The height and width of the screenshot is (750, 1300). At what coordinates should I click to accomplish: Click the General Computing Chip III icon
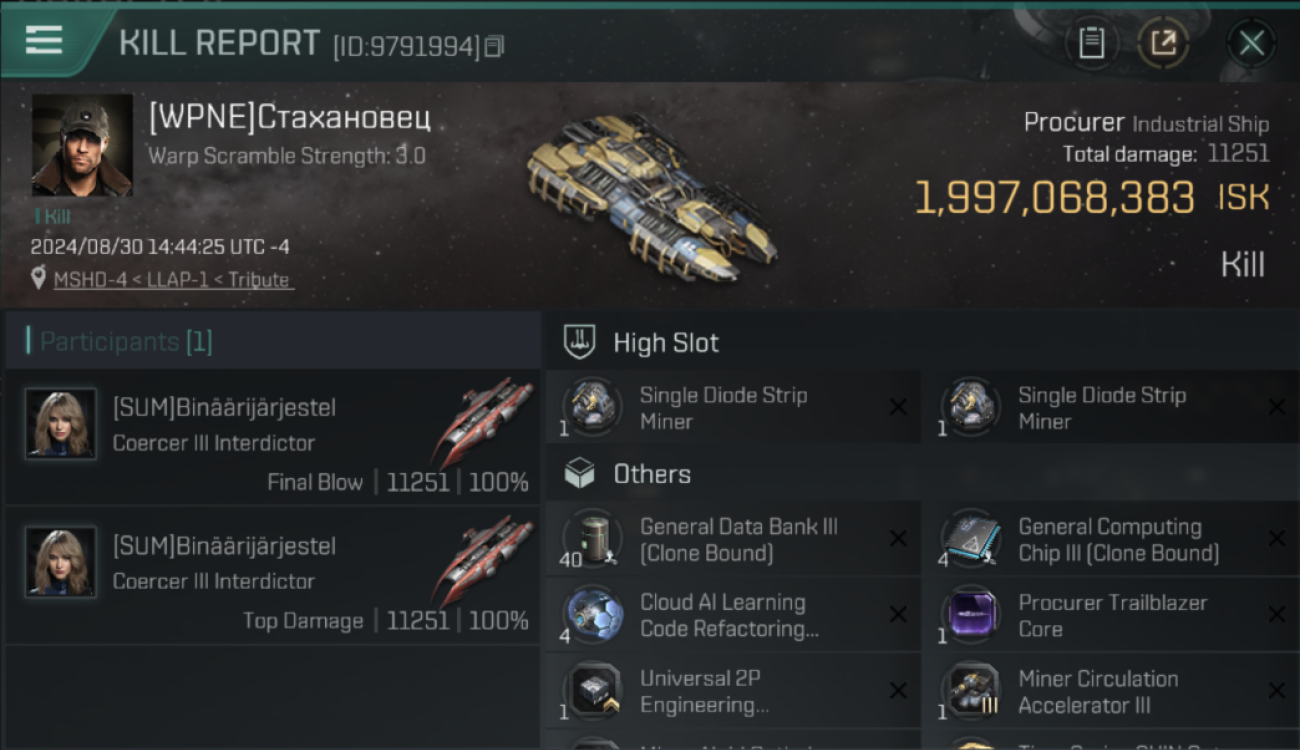971,539
